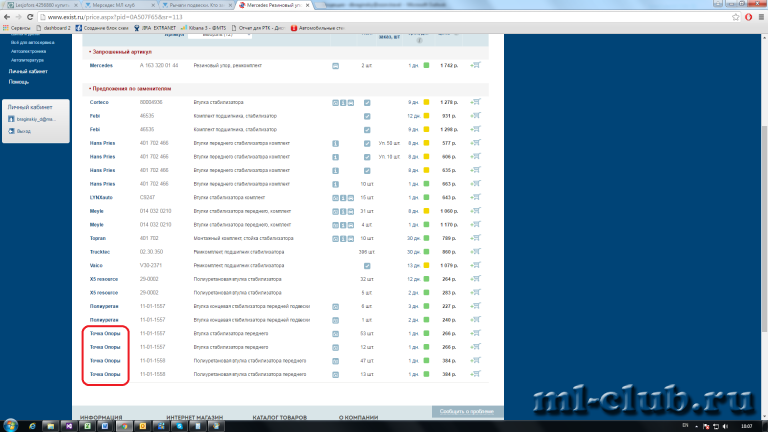Open the info icon for Hans Pries 577 р.
768x432 pixels.
(x=336, y=143)
